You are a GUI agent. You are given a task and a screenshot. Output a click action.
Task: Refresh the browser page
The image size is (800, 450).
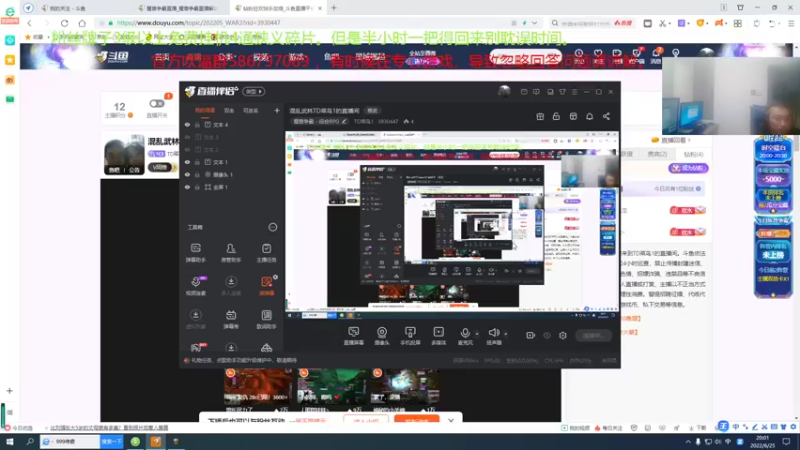(64, 23)
